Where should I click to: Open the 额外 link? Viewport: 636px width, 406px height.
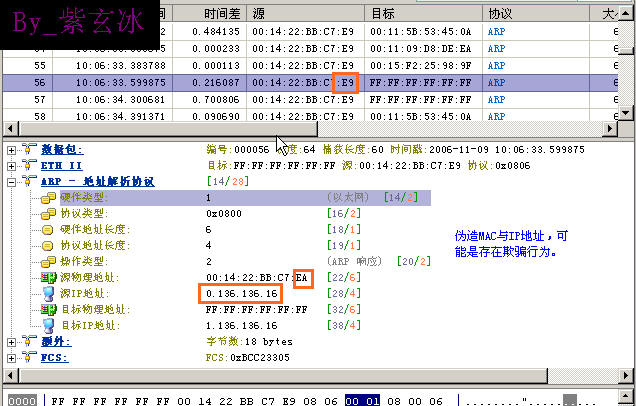tap(56, 342)
